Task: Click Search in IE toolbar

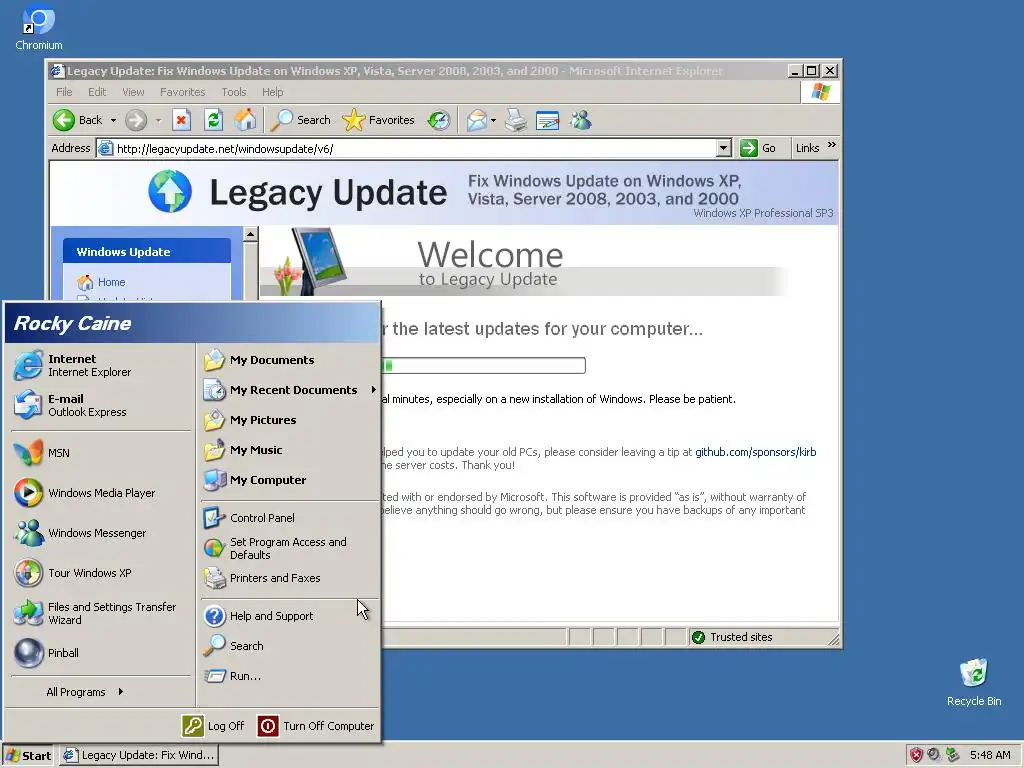Action: click(300, 120)
